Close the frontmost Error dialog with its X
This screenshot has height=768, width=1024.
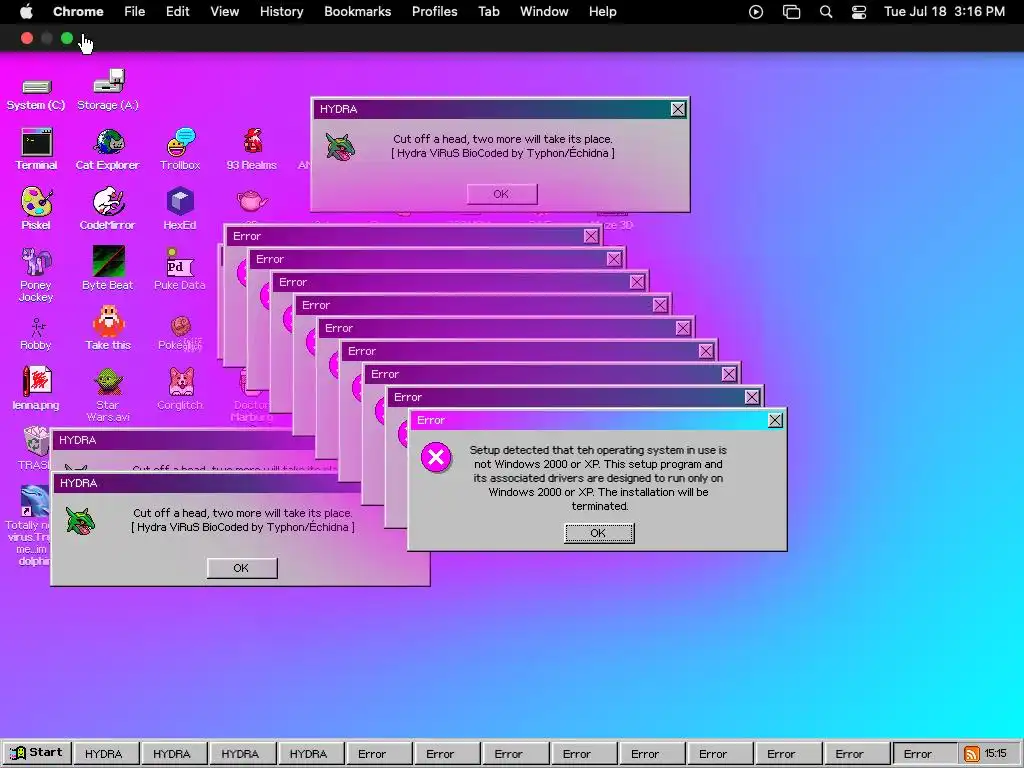point(775,421)
